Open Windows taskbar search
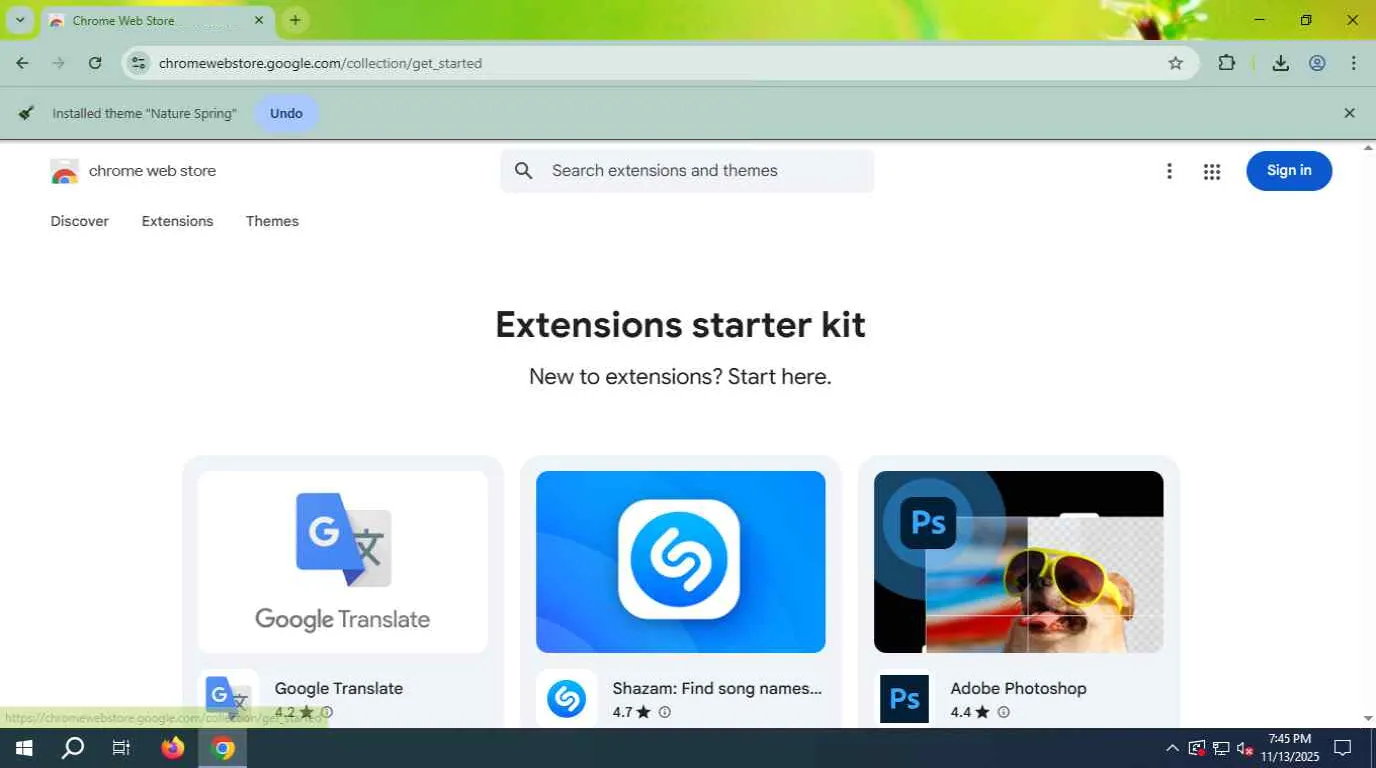 [73, 748]
